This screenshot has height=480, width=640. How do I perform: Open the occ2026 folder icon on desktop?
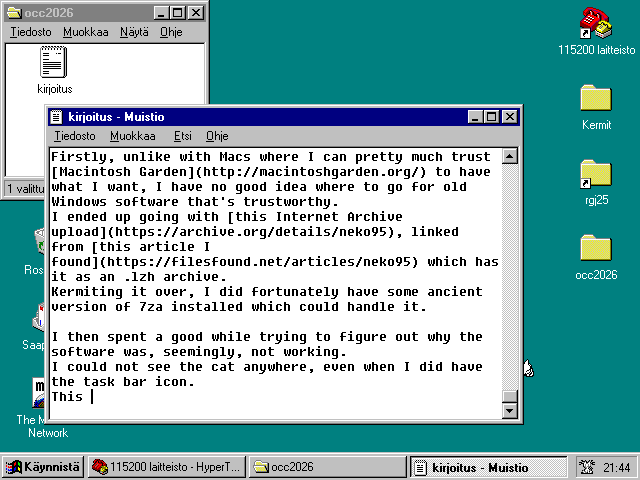[x=596, y=257]
